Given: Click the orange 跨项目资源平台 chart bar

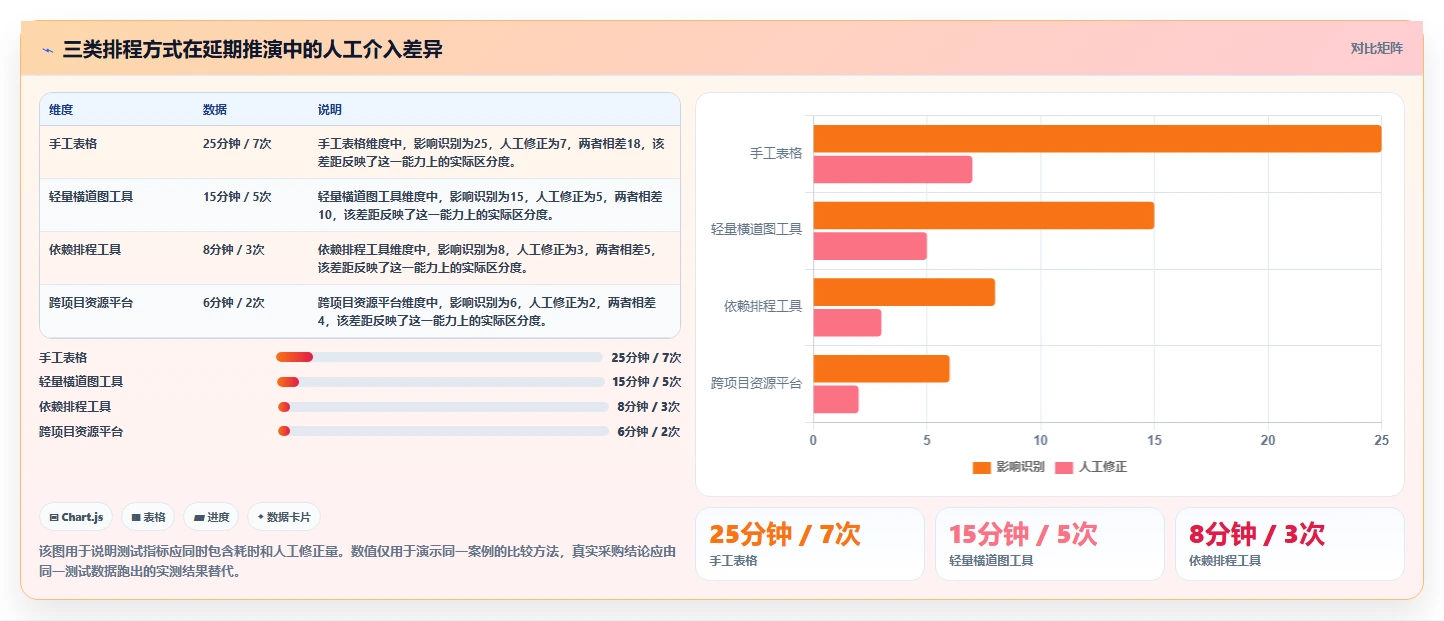Looking at the screenshot, I should click(x=881, y=368).
